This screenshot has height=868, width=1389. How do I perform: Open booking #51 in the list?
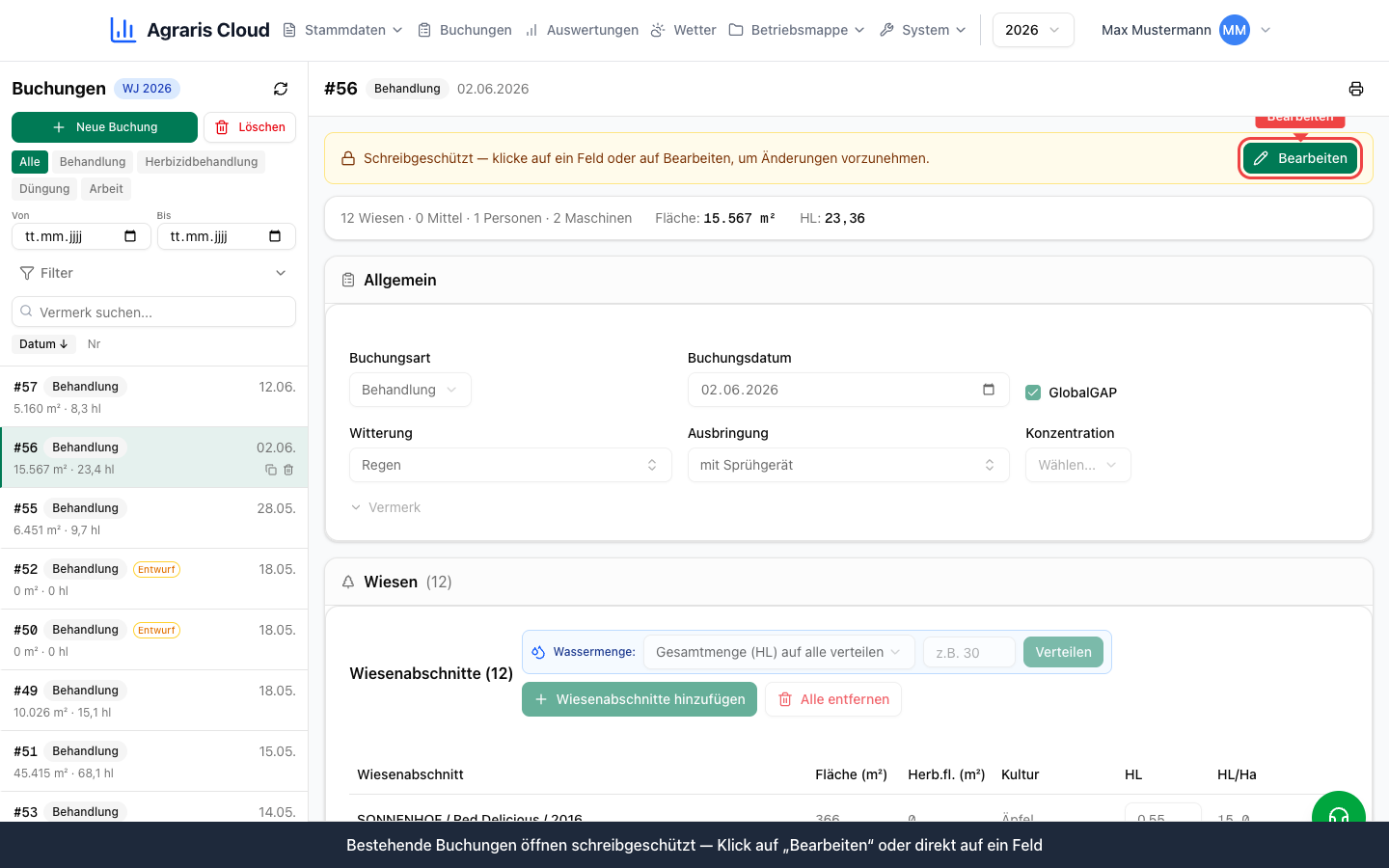[x=153, y=761]
